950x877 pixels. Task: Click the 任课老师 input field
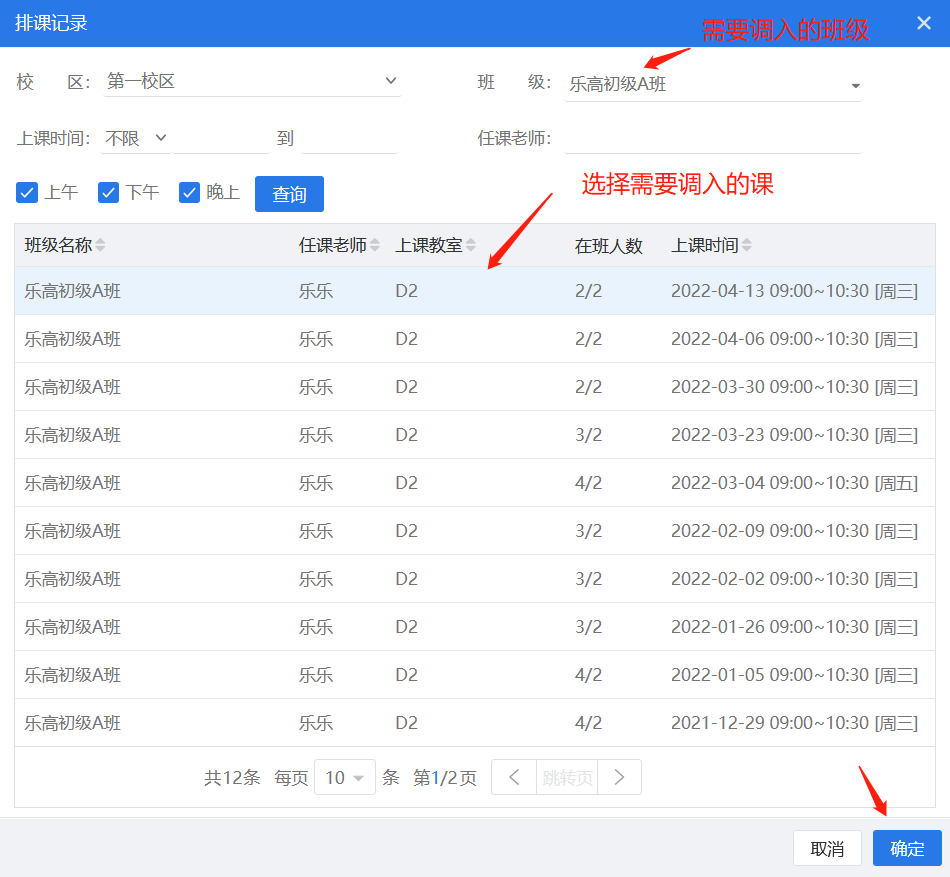coord(713,138)
